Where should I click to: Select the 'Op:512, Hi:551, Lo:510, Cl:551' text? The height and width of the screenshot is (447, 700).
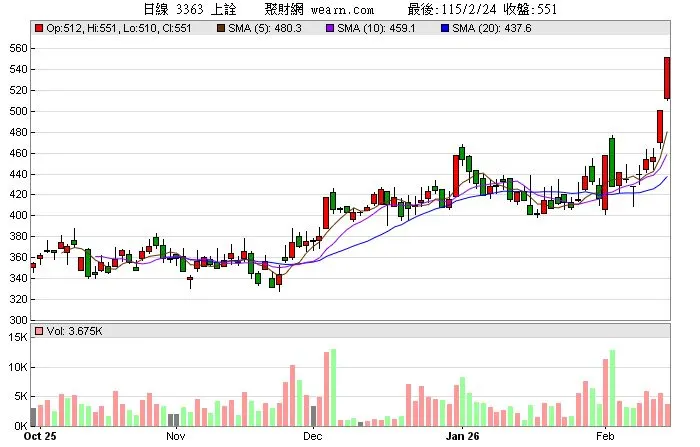click(x=119, y=28)
